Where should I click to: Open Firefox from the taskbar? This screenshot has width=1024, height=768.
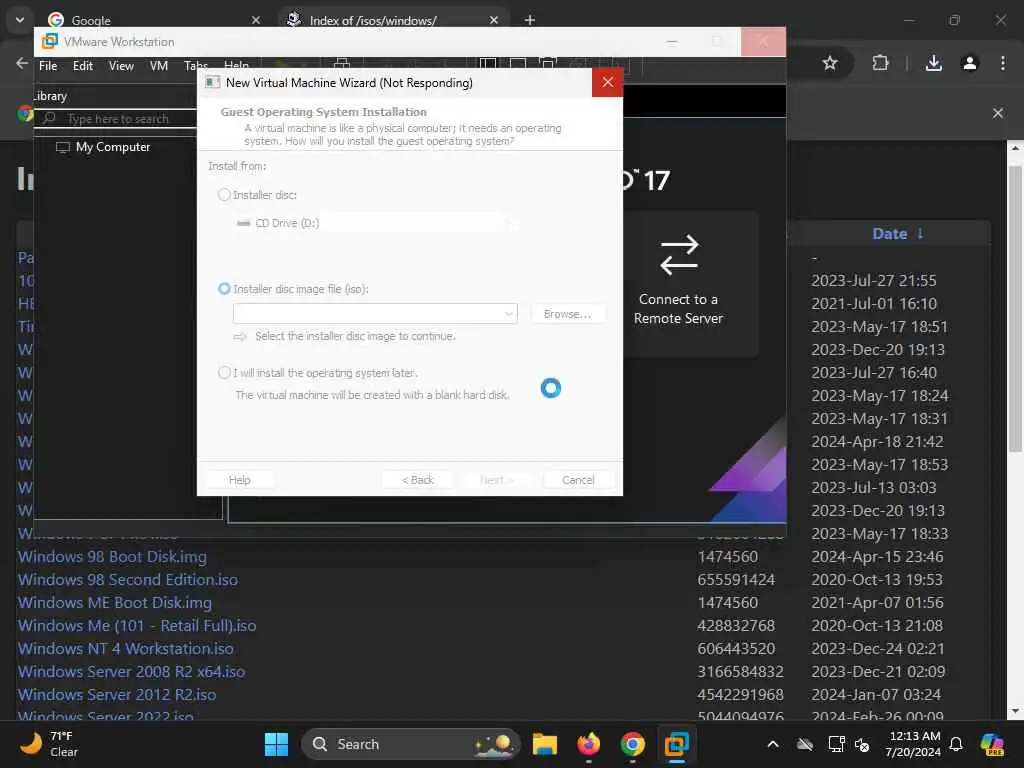click(588, 744)
